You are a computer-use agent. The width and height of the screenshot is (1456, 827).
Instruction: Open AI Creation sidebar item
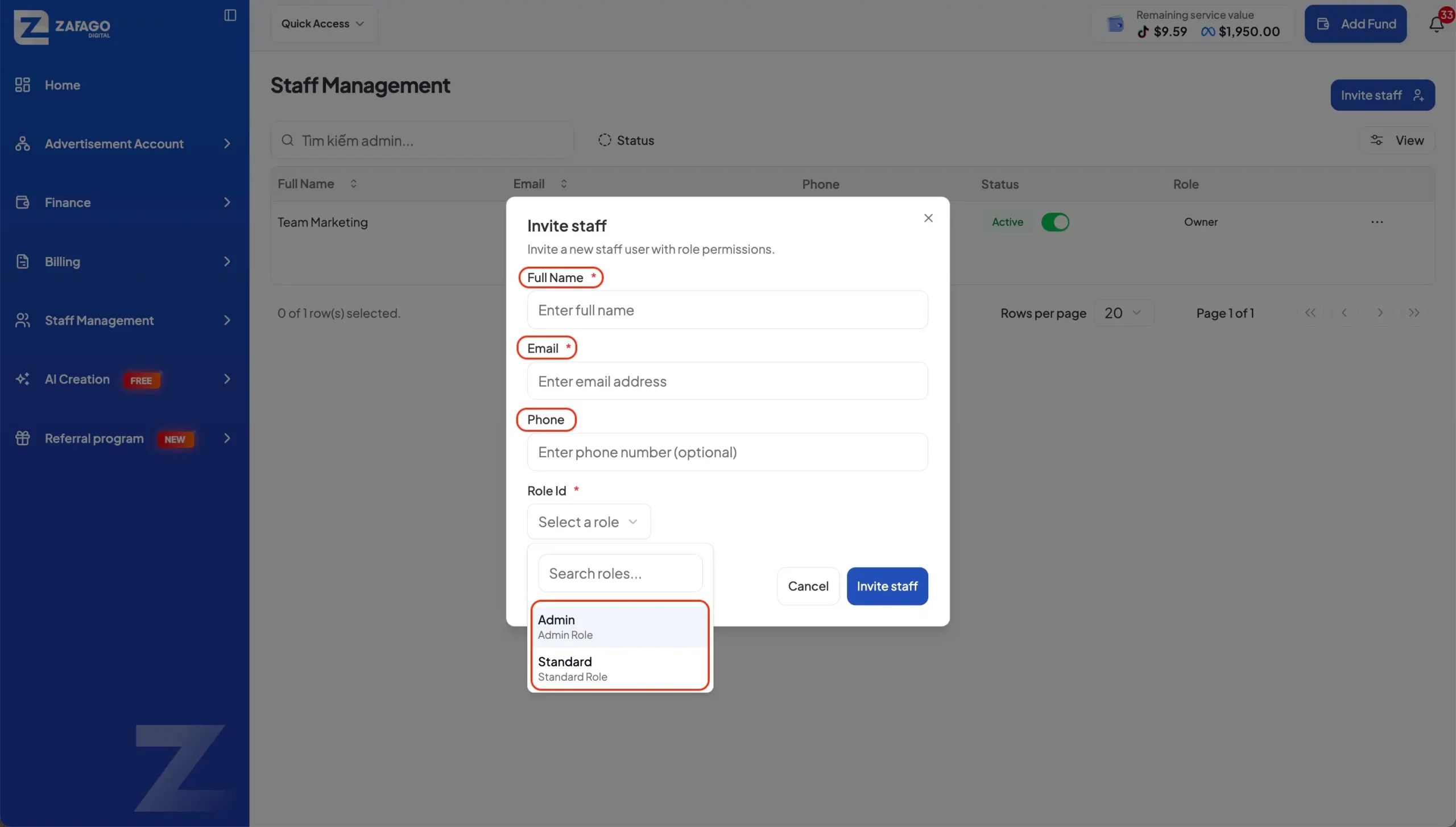(124, 379)
